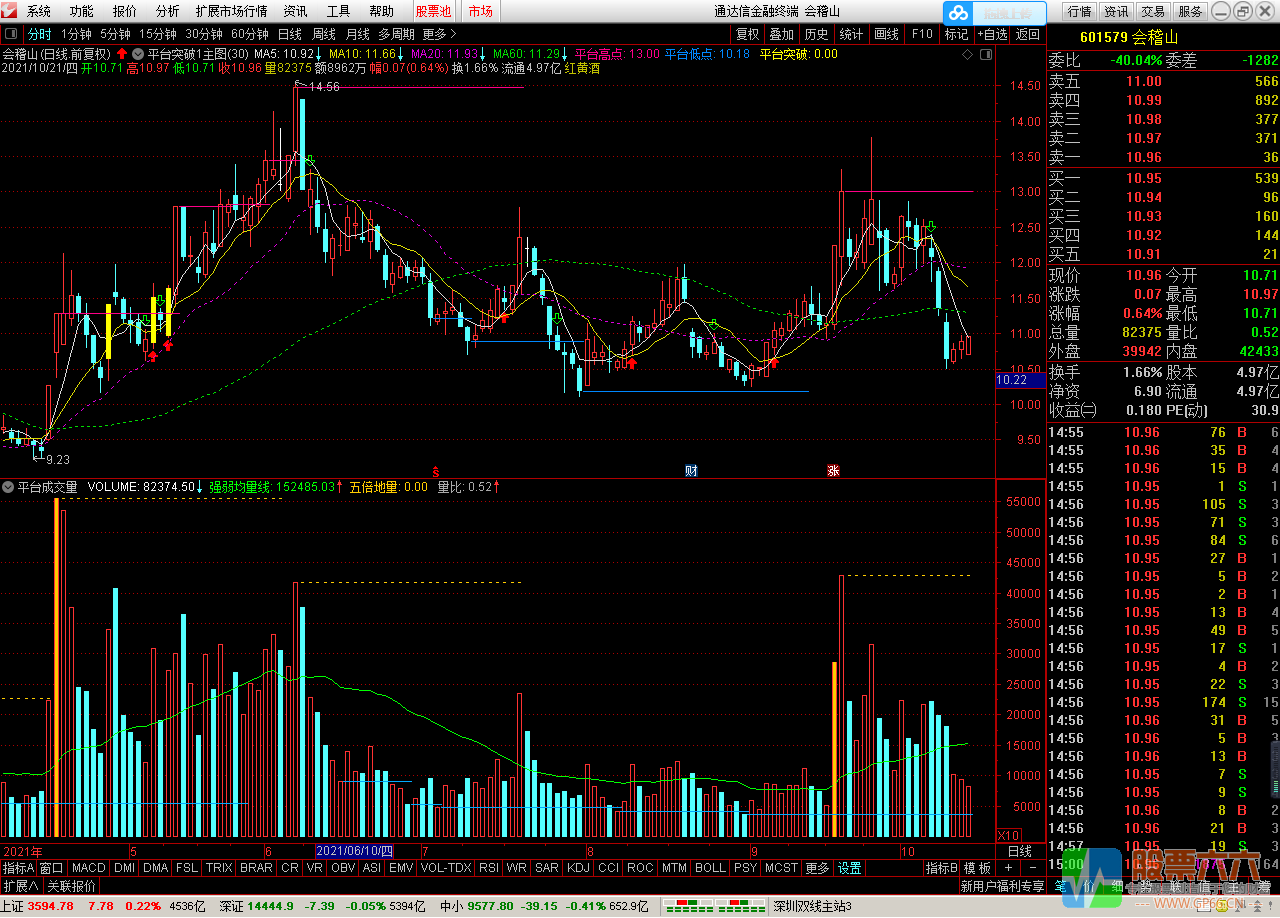The image size is (1280, 918).
Task: Toggle the sidebar panel icon left of 分时
Action: pyautogui.click(x=10, y=34)
